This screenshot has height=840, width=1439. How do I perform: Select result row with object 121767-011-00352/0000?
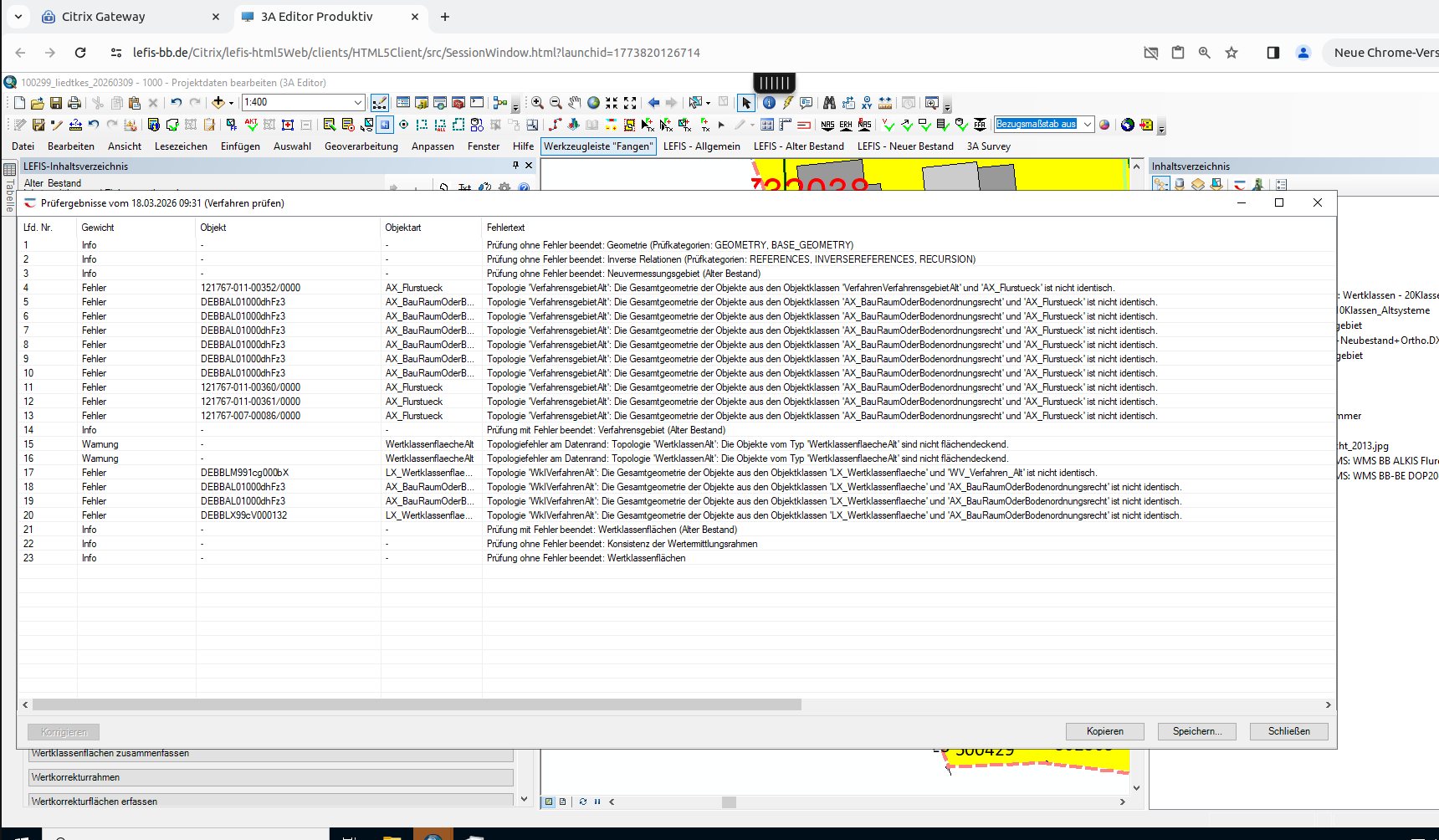(x=250, y=288)
